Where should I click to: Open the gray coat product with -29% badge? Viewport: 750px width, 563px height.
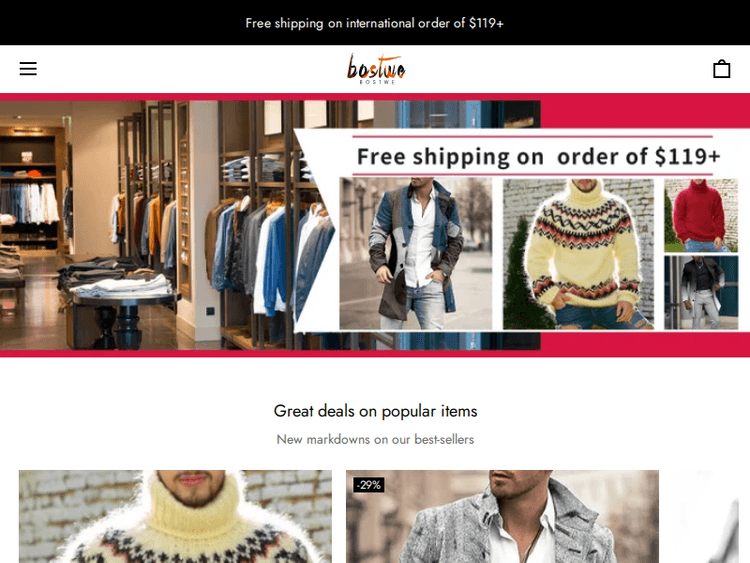pyautogui.click(x=502, y=516)
